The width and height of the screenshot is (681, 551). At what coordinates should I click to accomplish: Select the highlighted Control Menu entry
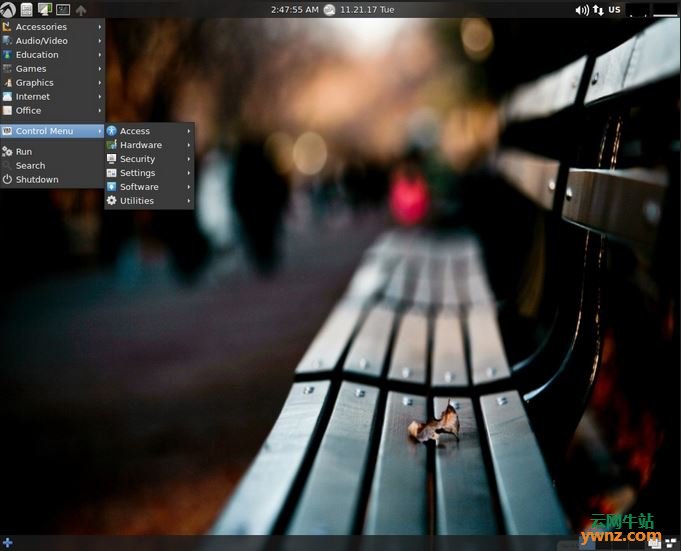click(53, 131)
